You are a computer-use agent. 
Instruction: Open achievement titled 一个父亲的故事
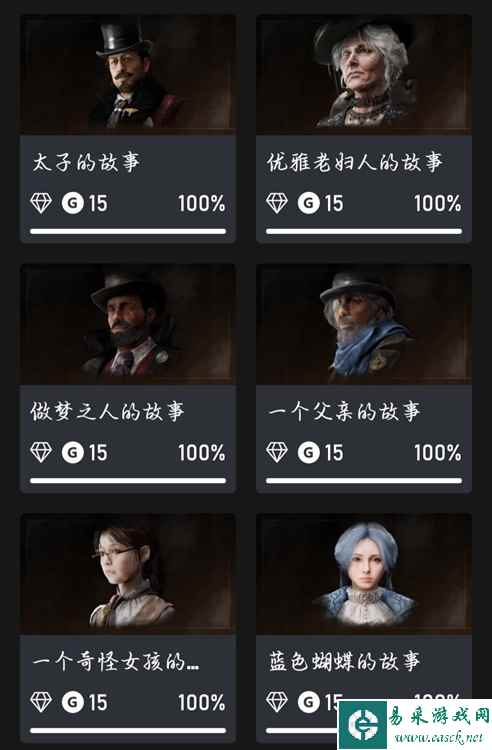click(343, 412)
